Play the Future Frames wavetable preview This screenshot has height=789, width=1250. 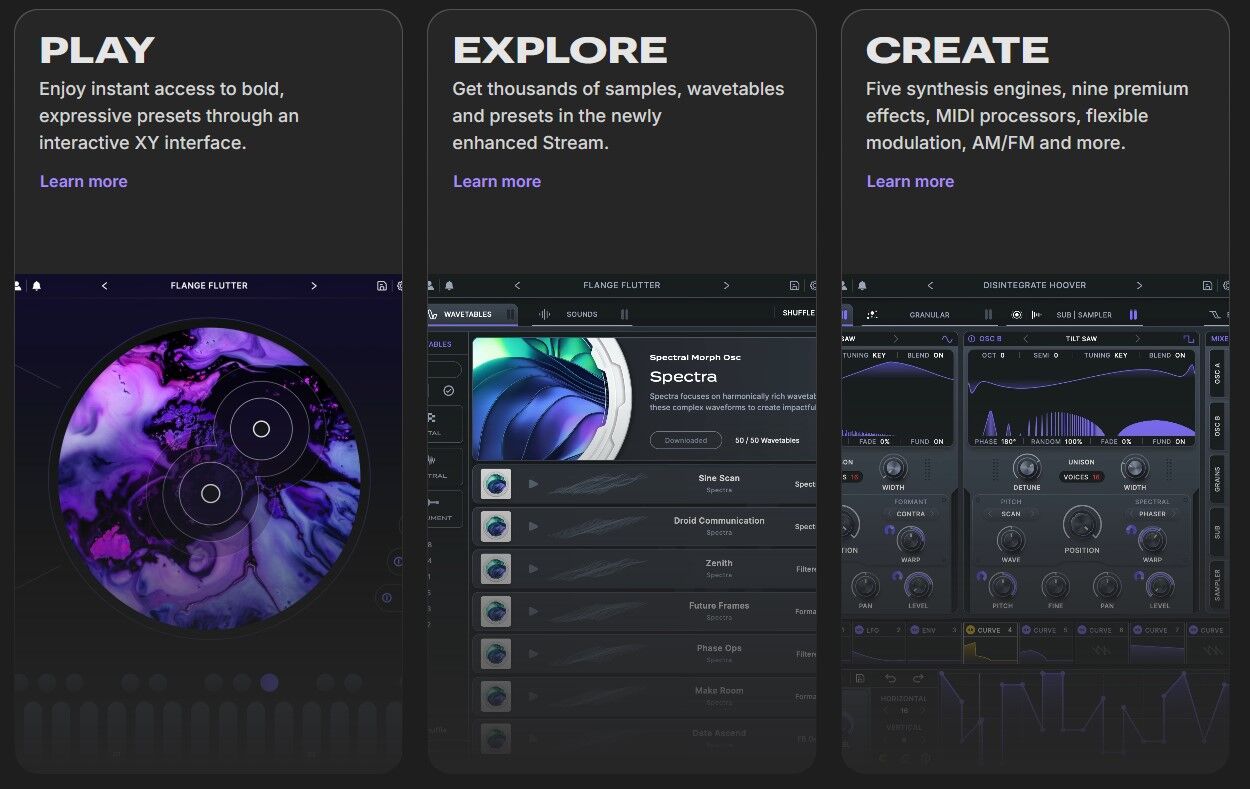coord(533,611)
